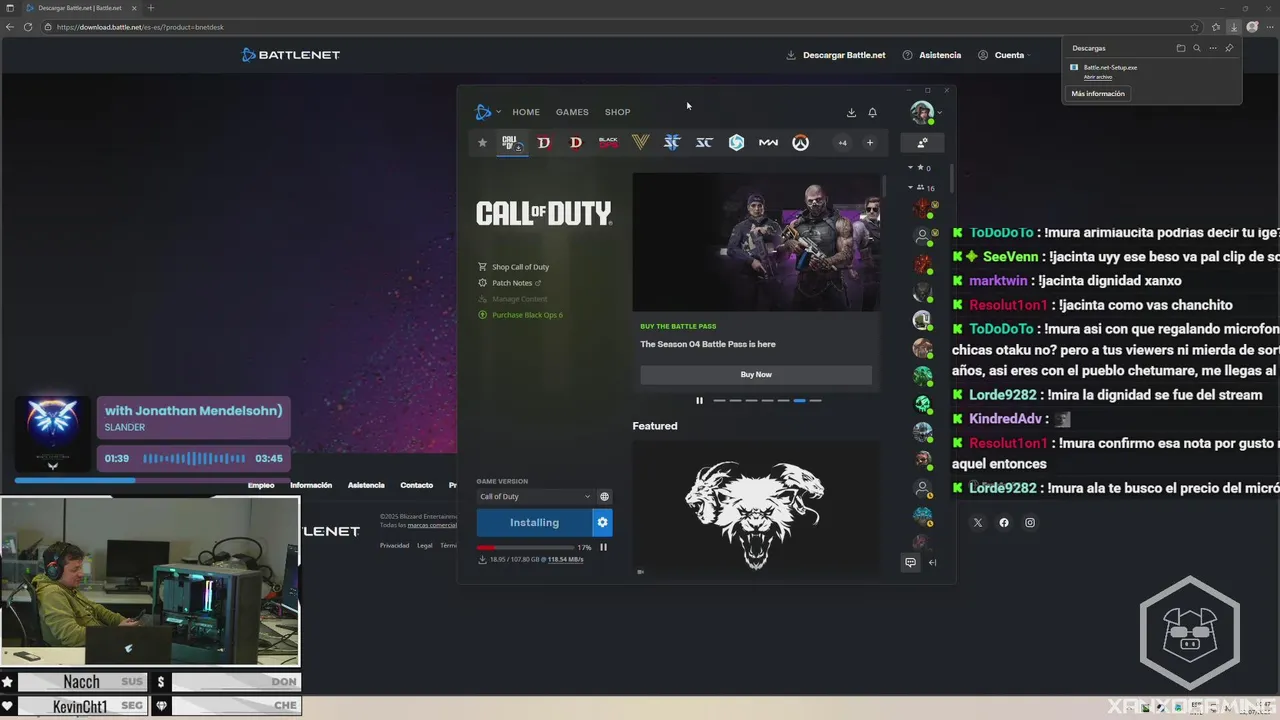
Task: Click Abrir archivo under Battle.net-Setup.exe
Action: coord(1098,77)
